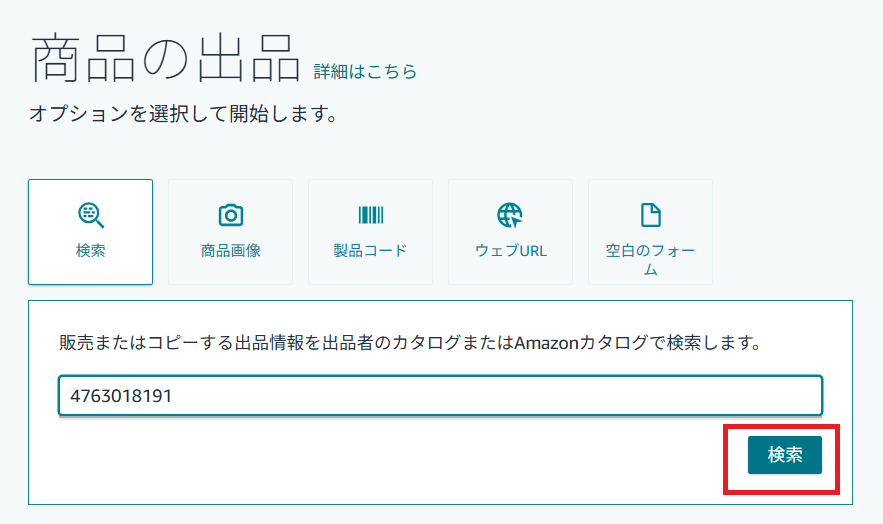The height and width of the screenshot is (524, 883).
Task: Open the 商品画像 tab label
Action: [231, 250]
